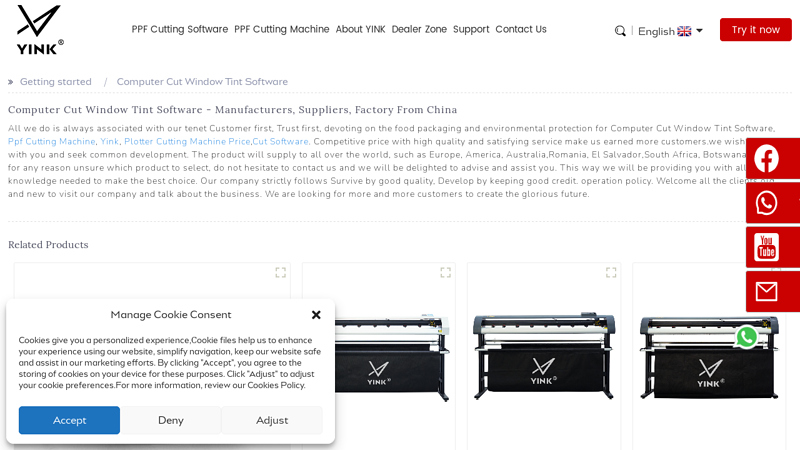Follow the Plotter Cutting Machine Price link

tap(187, 141)
